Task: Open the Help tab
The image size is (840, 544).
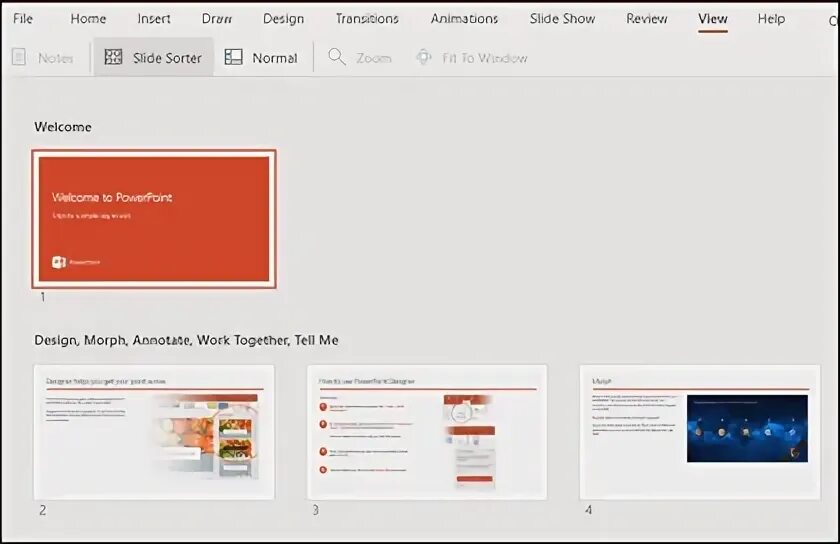Action: 771,19
